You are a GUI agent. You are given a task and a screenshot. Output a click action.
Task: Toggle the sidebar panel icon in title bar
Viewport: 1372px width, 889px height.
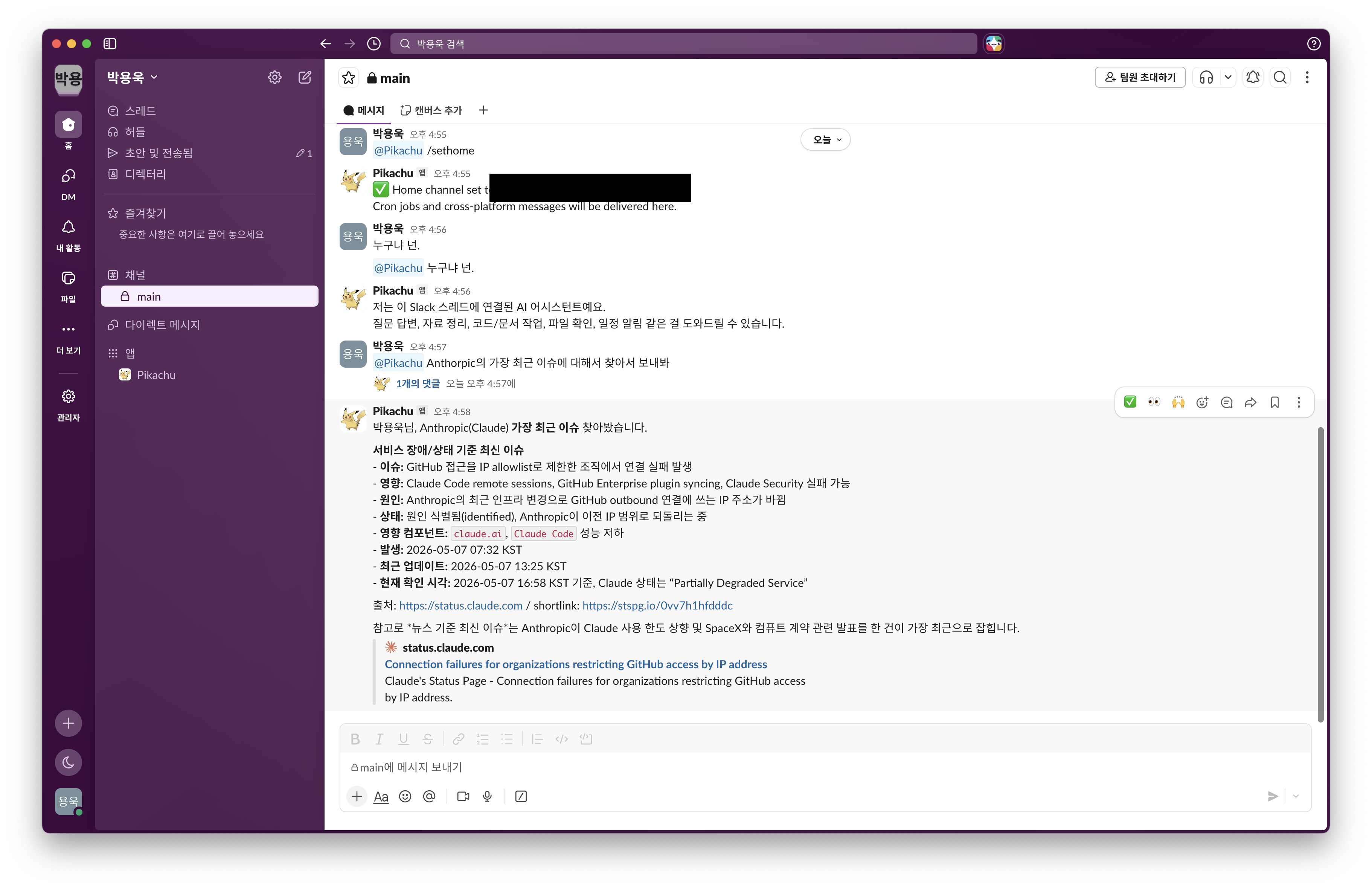pyautogui.click(x=110, y=44)
